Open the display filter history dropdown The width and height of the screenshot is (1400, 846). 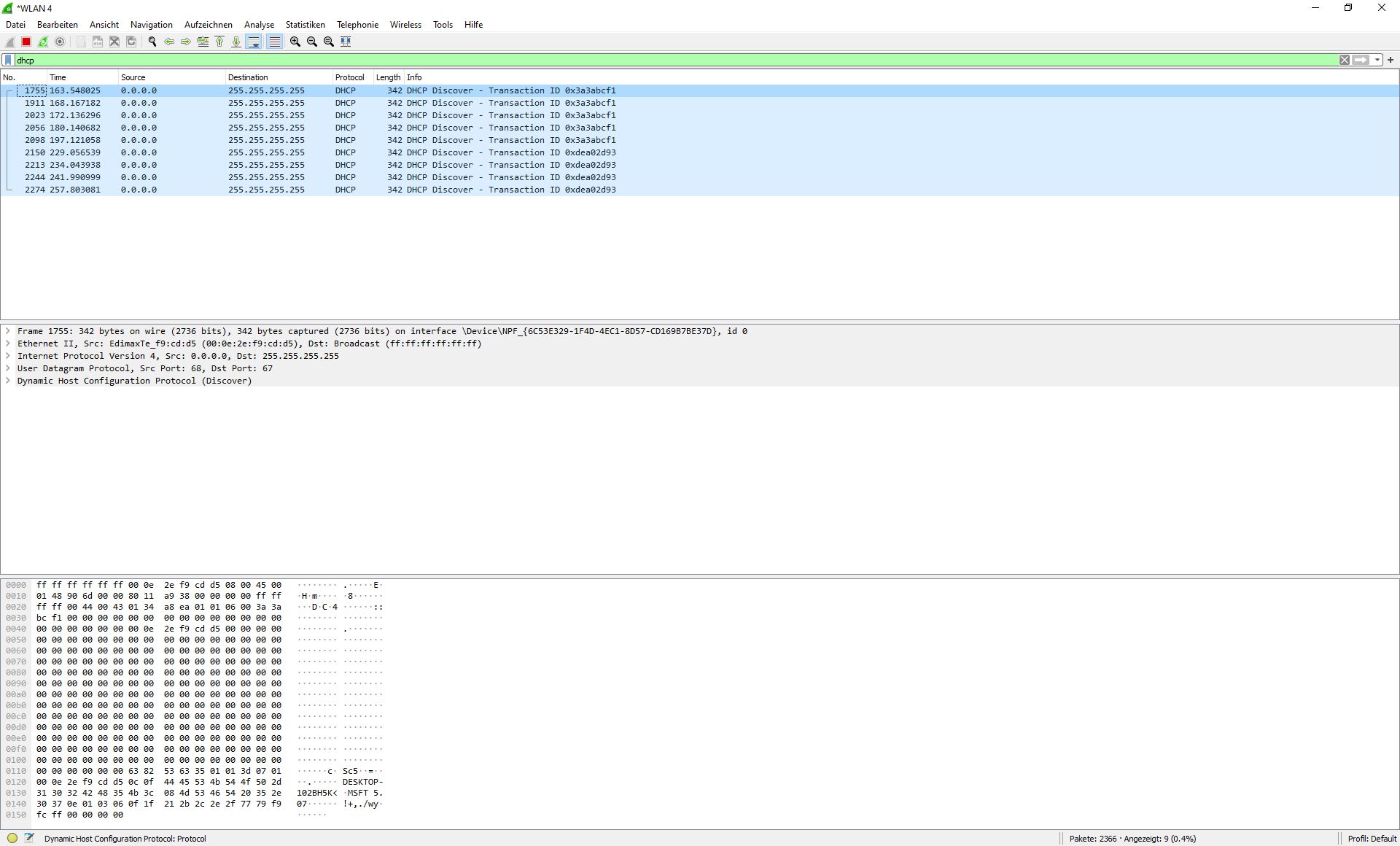[x=1378, y=60]
